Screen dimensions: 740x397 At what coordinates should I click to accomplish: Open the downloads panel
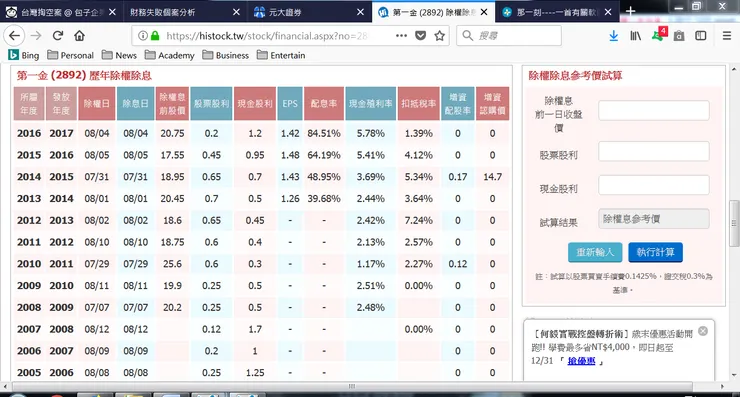[614, 35]
